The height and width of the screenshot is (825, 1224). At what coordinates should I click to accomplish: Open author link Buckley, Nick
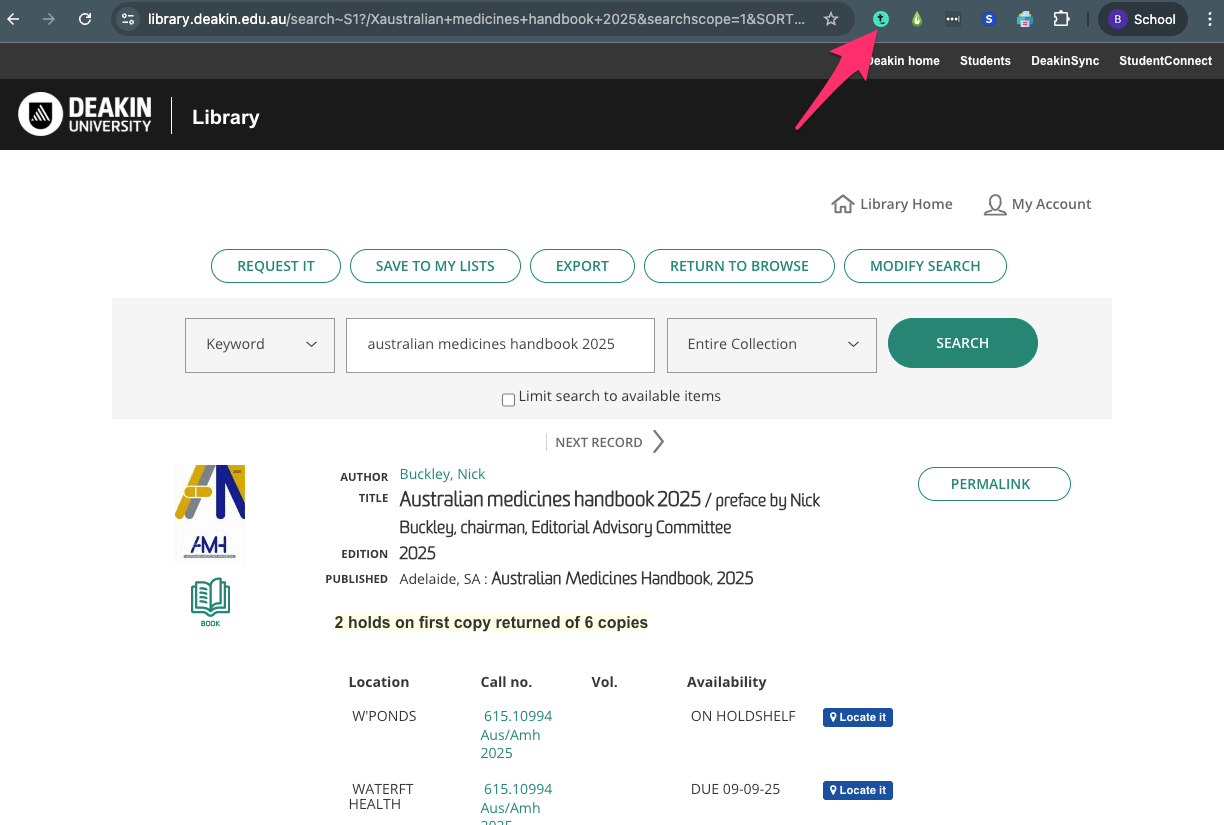pyautogui.click(x=442, y=474)
